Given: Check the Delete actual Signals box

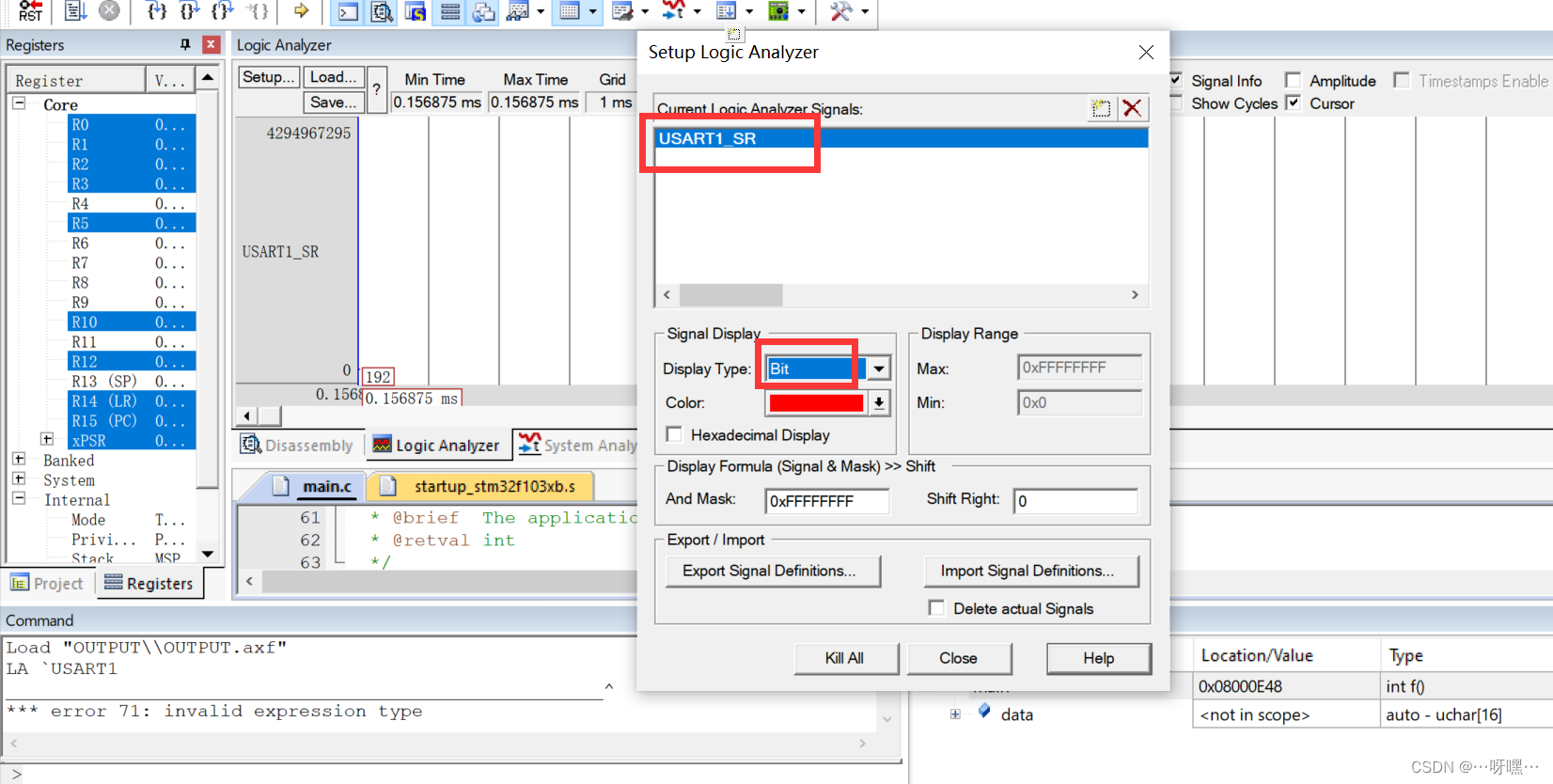Looking at the screenshot, I should pos(936,608).
